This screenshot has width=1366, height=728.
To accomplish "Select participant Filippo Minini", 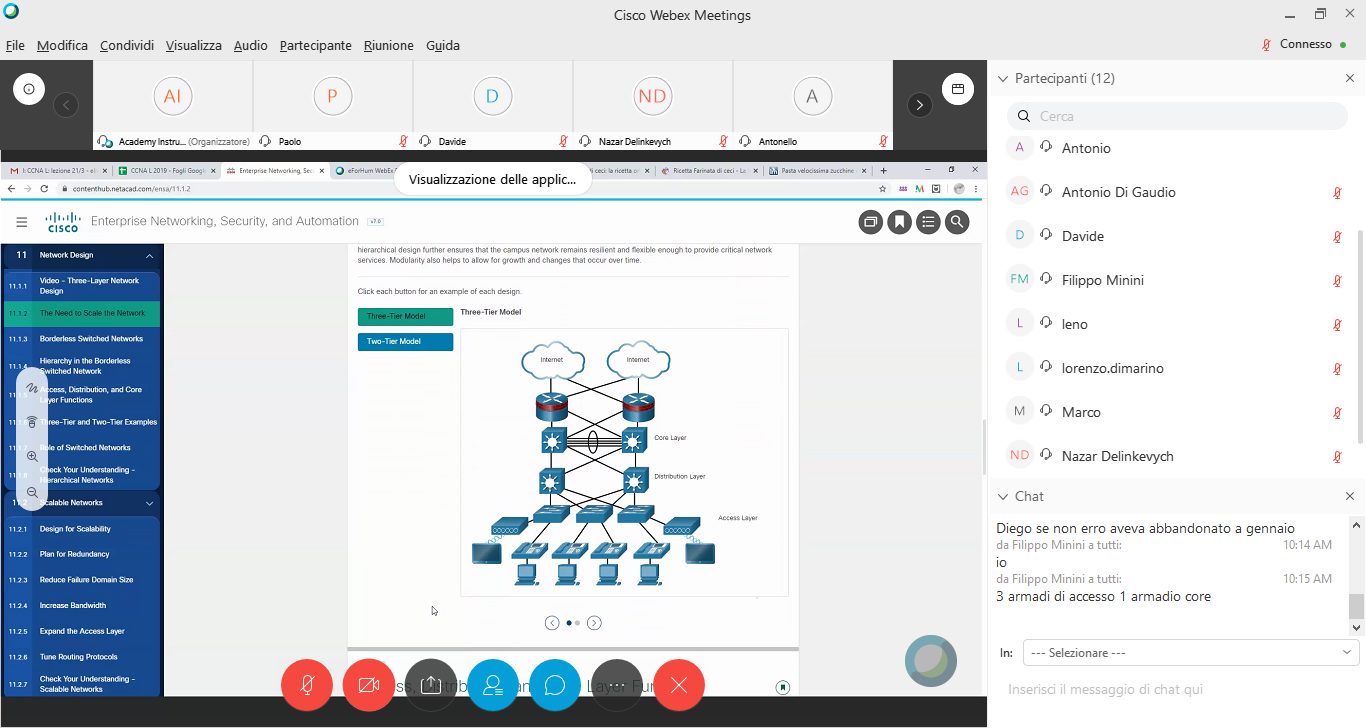I will click(x=1176, y=280).
